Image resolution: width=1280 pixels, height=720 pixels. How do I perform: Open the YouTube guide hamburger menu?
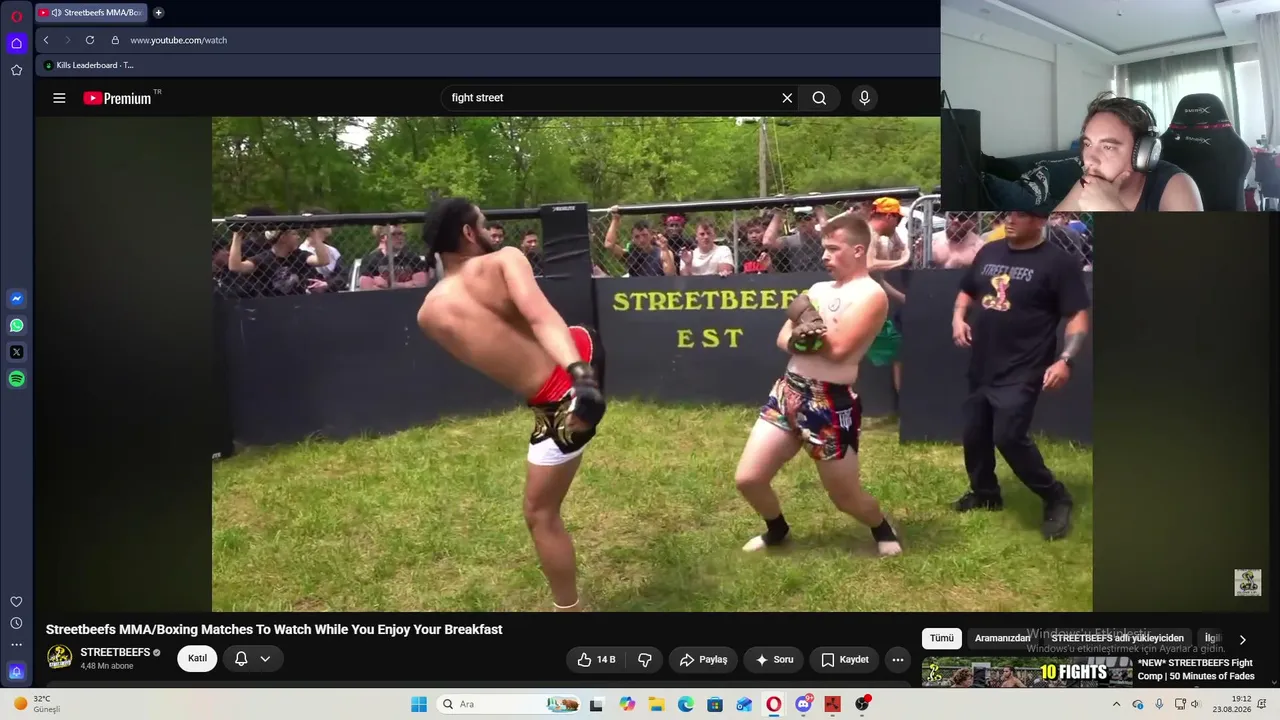(59, 98)
